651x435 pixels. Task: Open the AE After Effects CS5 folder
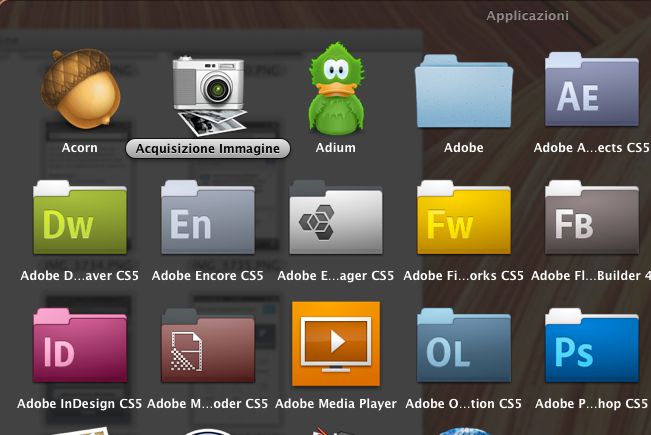(592, 89)
